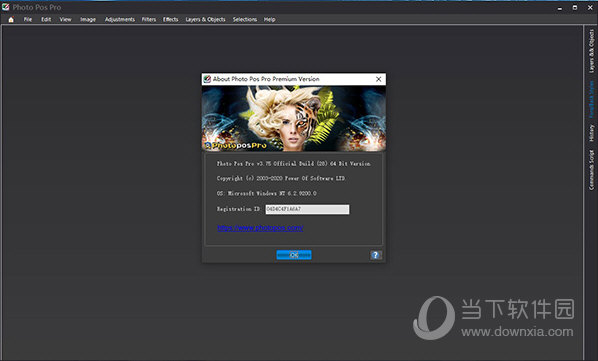The width and height of the screenshot is (598, 361).
Task: Expand the Layers && Objects side panel tab
Action: pos(591,51)
